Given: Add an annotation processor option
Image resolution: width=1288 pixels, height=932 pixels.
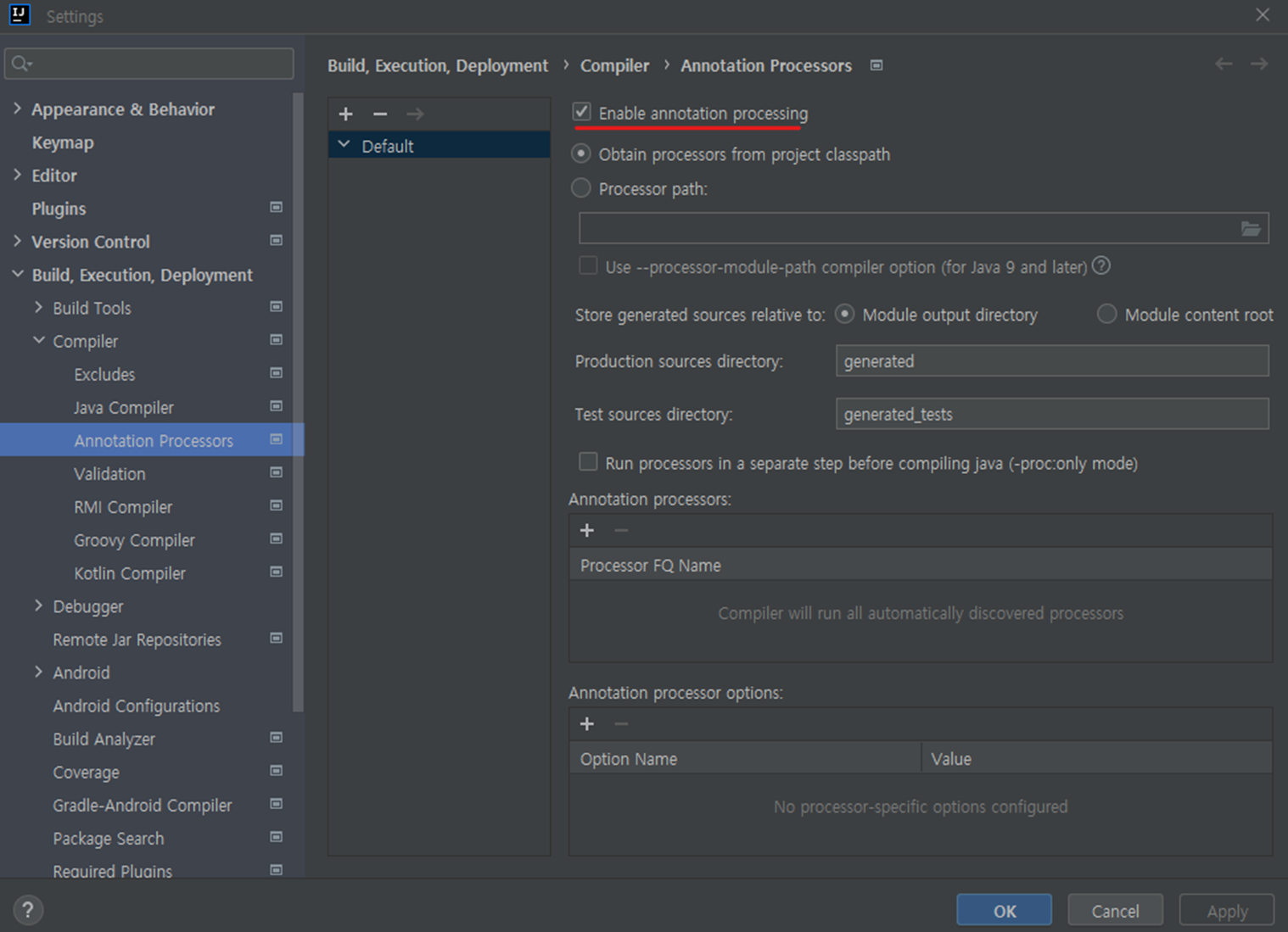Looking at the screenshot, I should tap(587, 723).
